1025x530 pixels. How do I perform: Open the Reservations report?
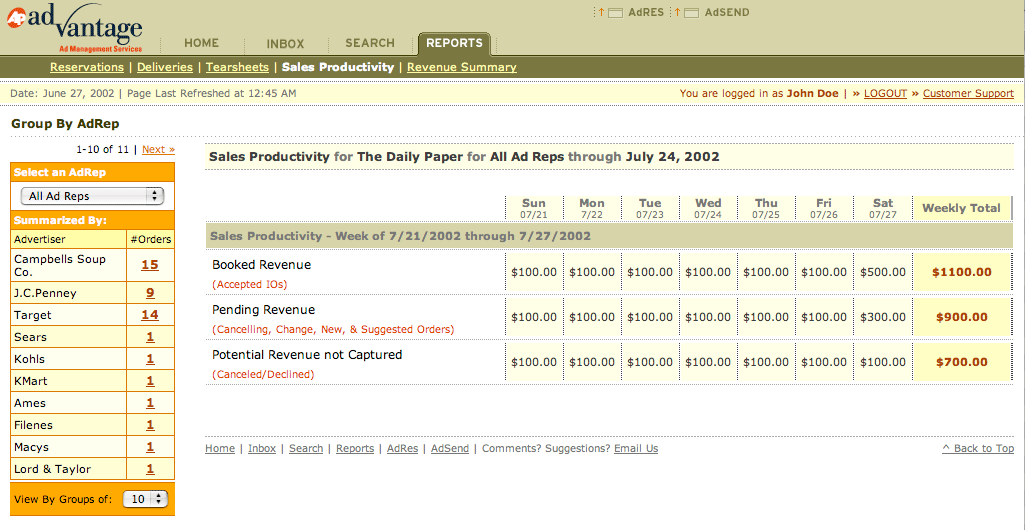click(87, 67)
